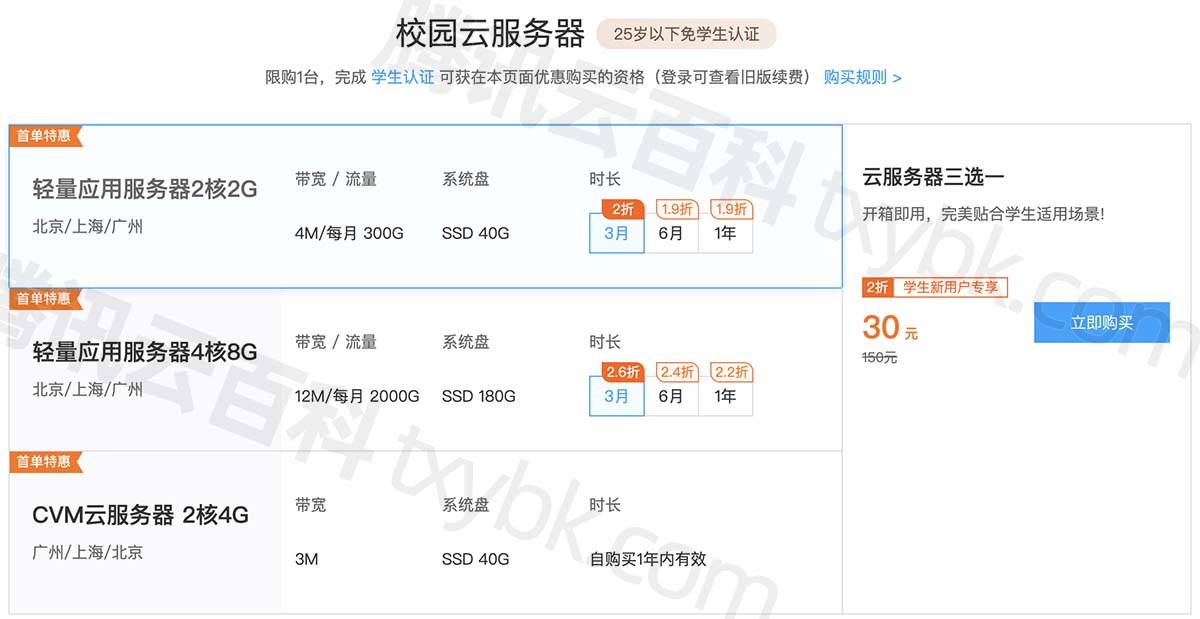The image size is (1200, 619).
Task: Click the 首单特惠 ribbon on 2核2G card
Action: pyautogui.click(x=45, y=135)
